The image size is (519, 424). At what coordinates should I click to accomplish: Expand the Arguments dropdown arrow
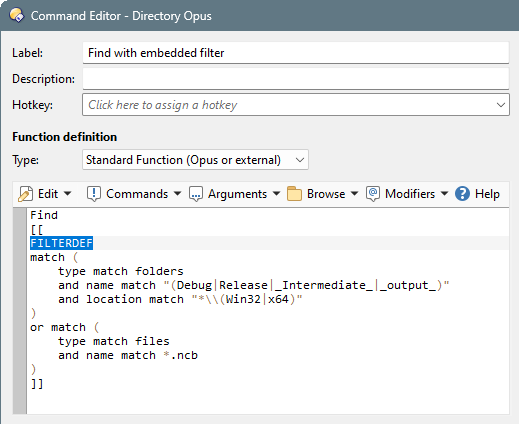(x=276, y=193)
